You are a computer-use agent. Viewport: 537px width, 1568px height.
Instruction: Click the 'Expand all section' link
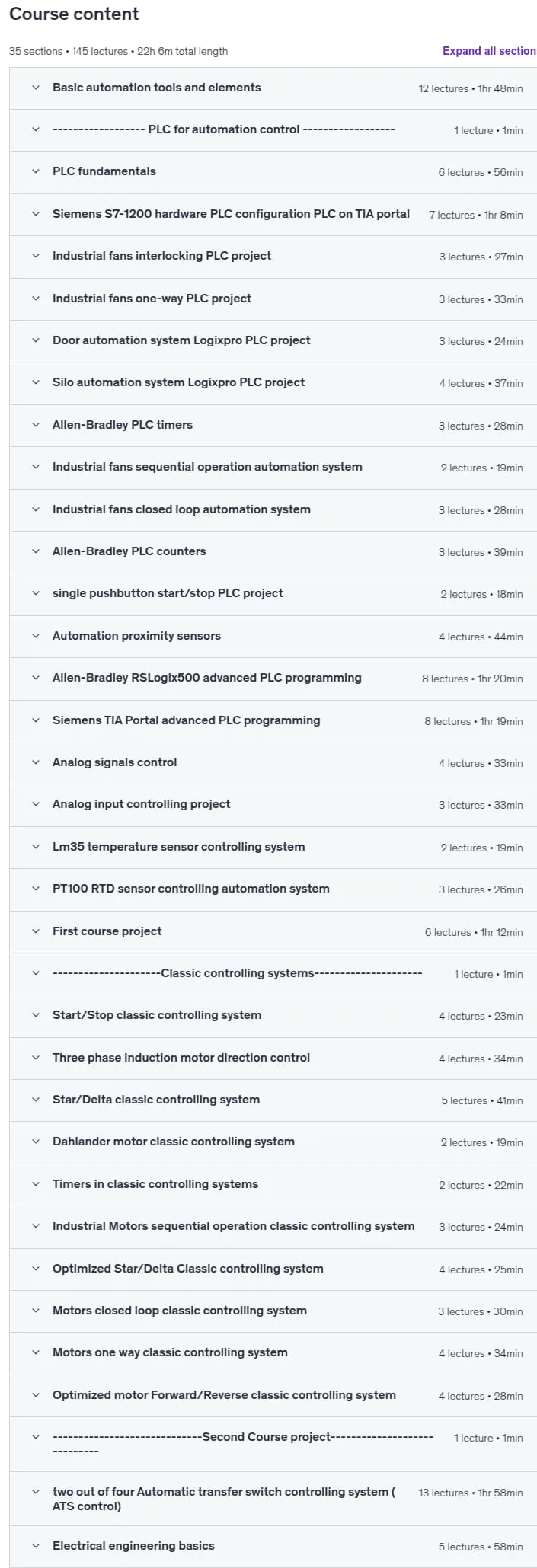coord(489,51)
